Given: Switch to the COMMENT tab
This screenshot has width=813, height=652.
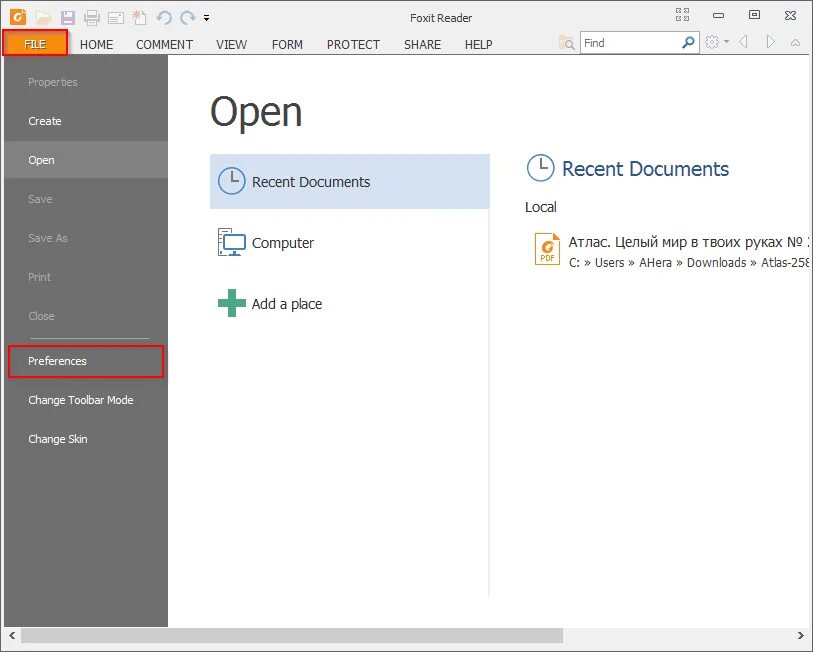Looking at the screenshot, I should pos(164,45).
